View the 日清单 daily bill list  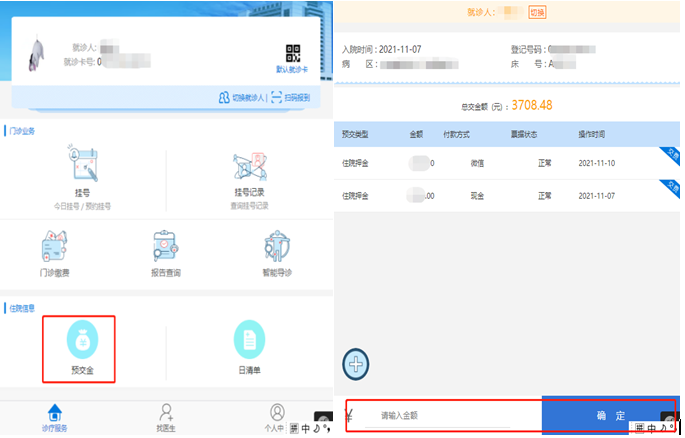click(x=249, y=346)
